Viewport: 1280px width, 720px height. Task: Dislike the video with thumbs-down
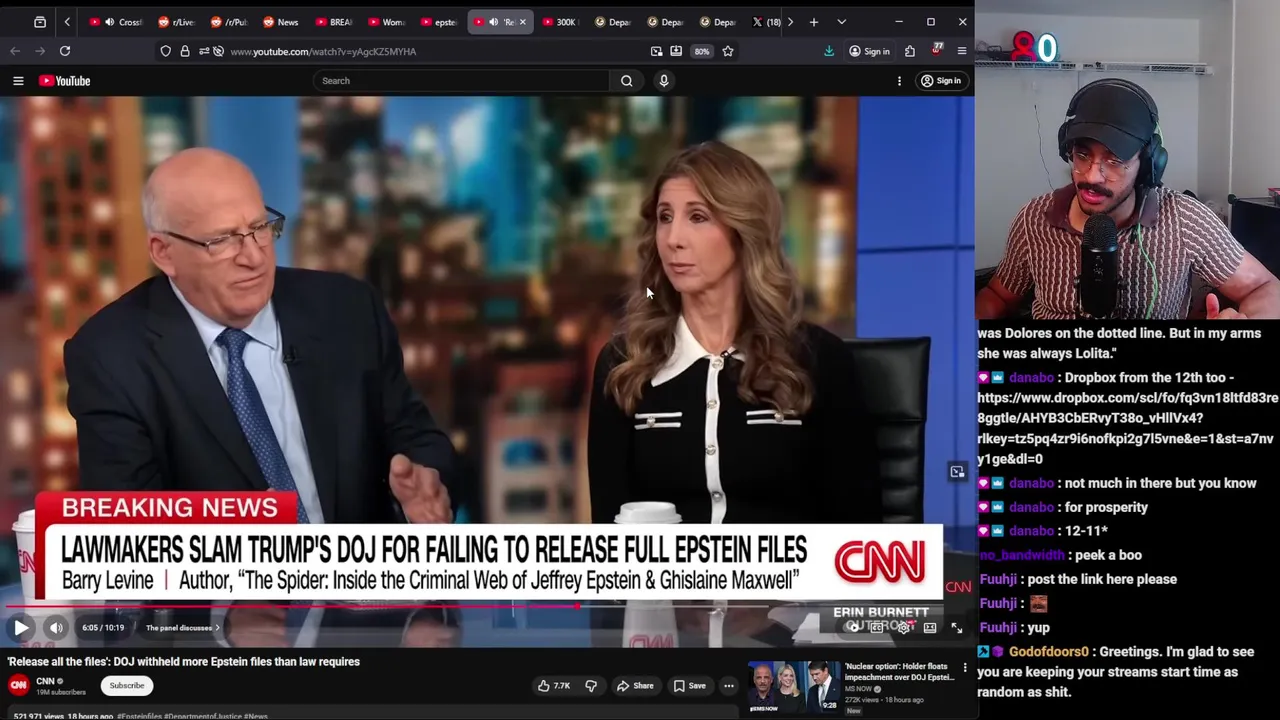pyautogui.click(x=591, y=686)
